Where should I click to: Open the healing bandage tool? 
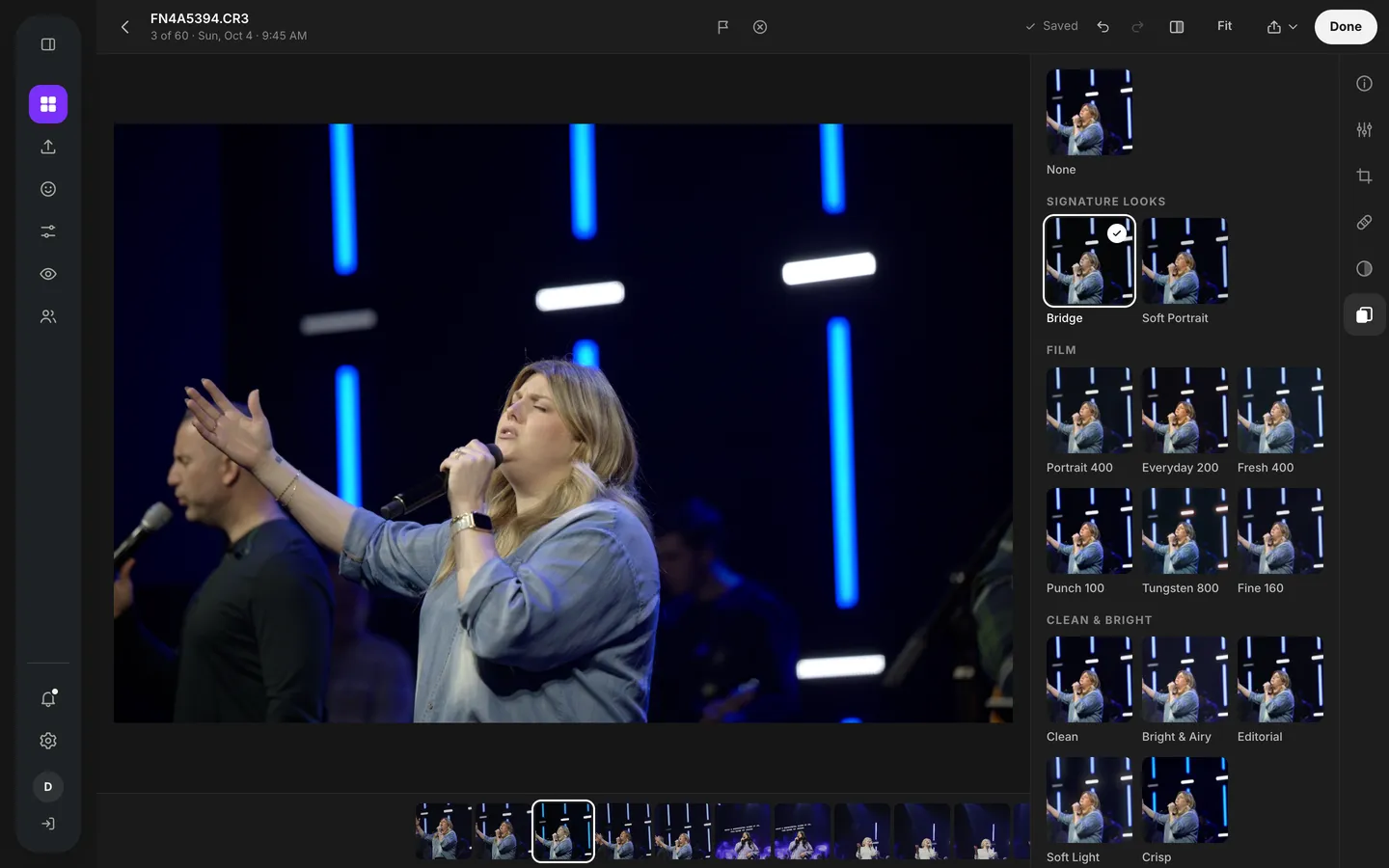1364,222
